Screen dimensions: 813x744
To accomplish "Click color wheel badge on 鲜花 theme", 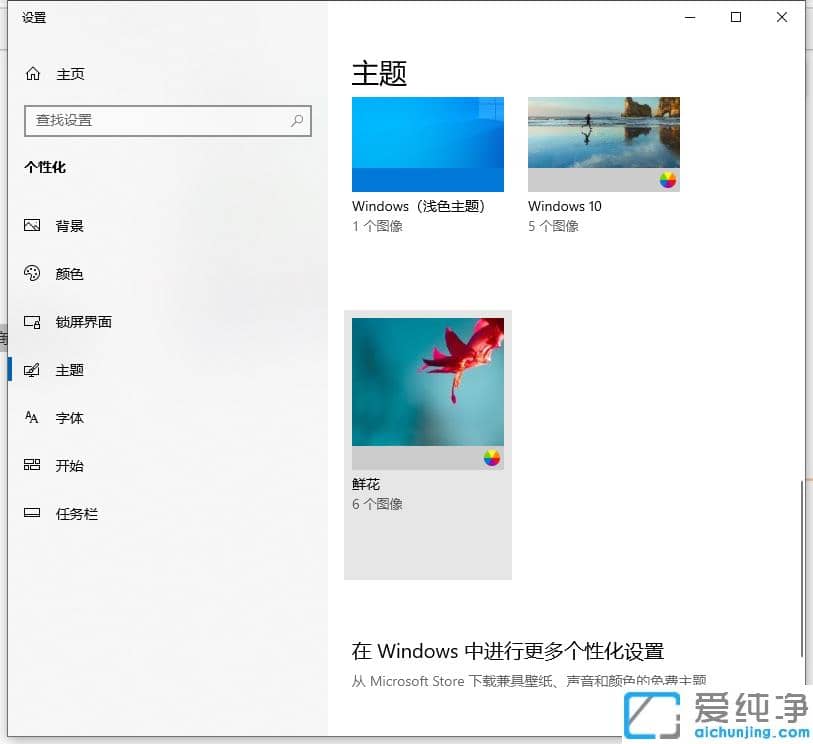I will coord(492,458).
